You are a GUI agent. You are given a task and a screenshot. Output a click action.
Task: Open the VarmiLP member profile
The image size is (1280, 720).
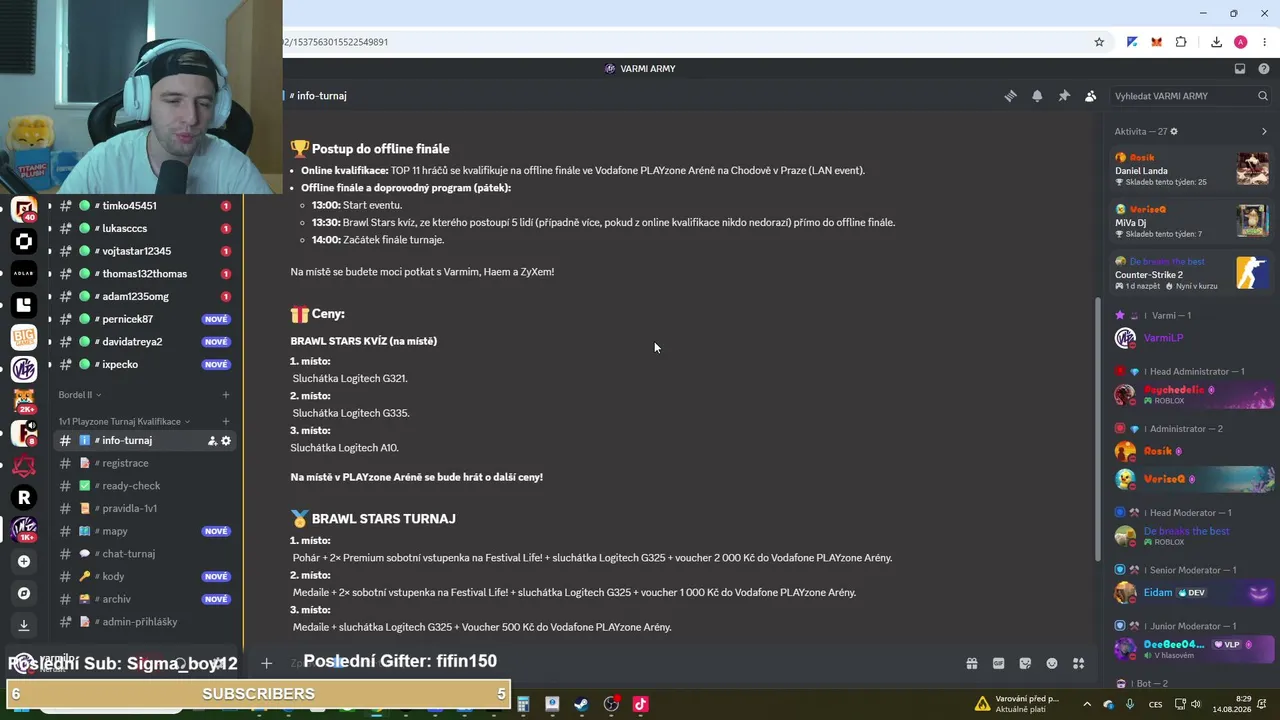pyautogui.click(x=1194, y=338)
